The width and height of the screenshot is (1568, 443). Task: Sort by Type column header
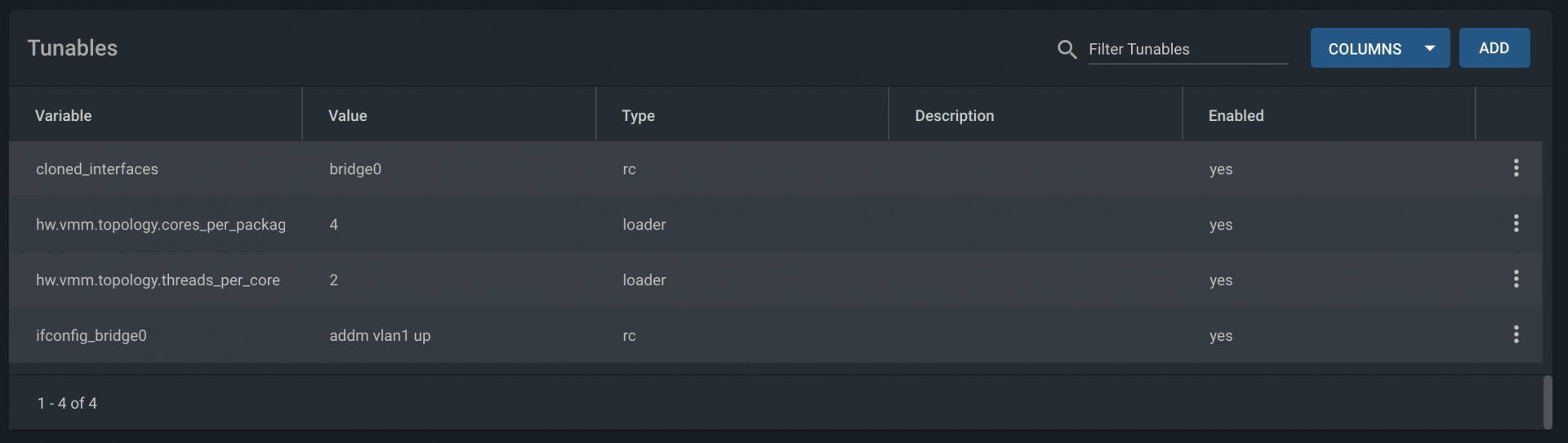click(x=639, y=116)
